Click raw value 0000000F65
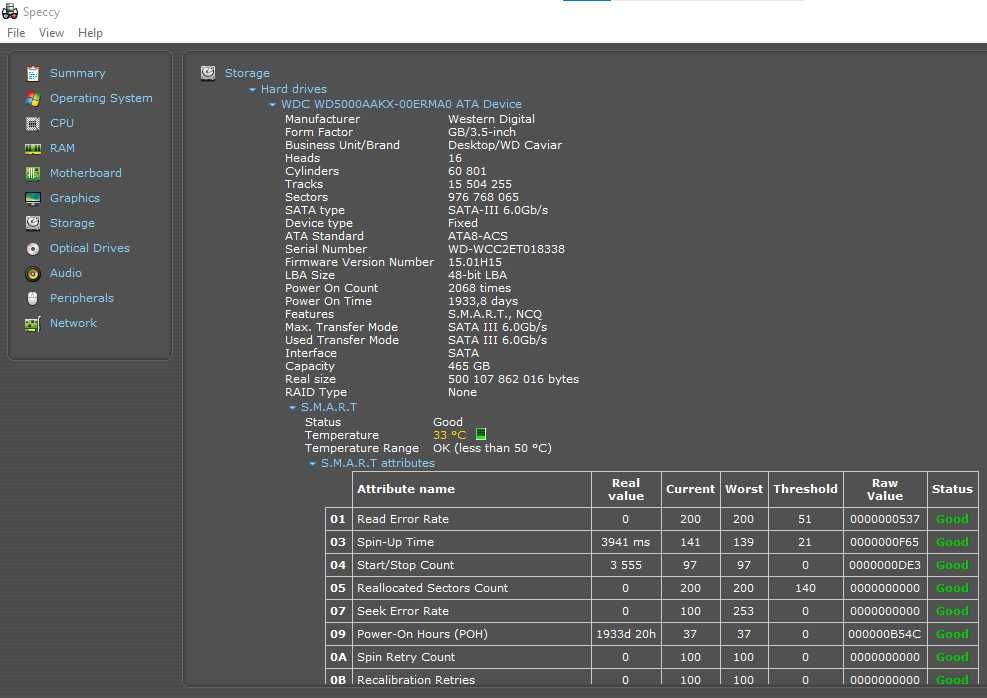 pos(884,542)
